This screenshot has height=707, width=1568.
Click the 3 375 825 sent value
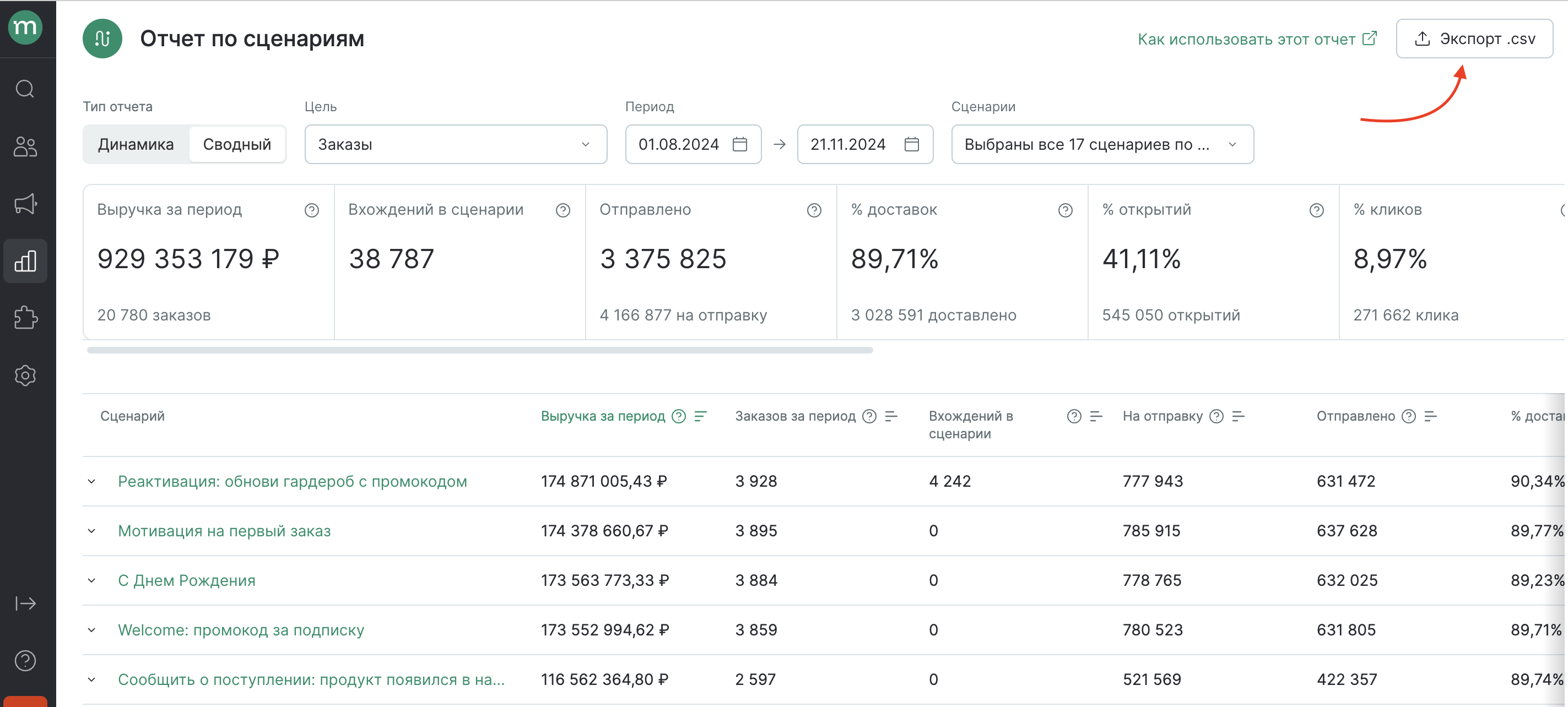pos(663,260)
